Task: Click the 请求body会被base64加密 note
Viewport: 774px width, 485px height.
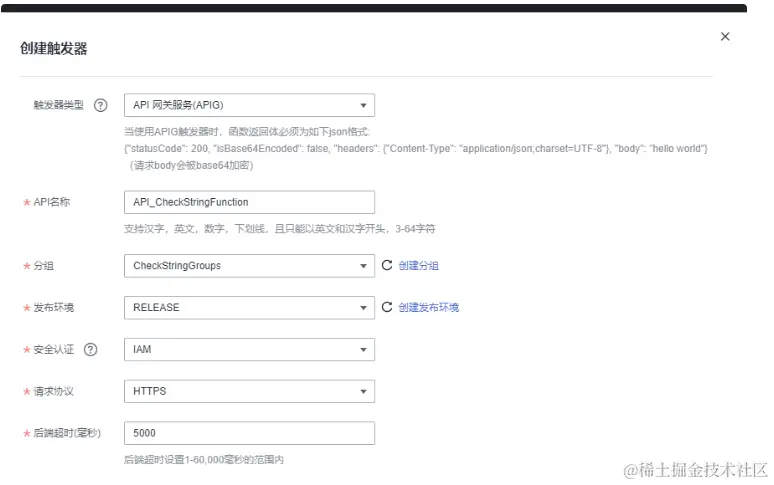Action: tap(191, 165)
